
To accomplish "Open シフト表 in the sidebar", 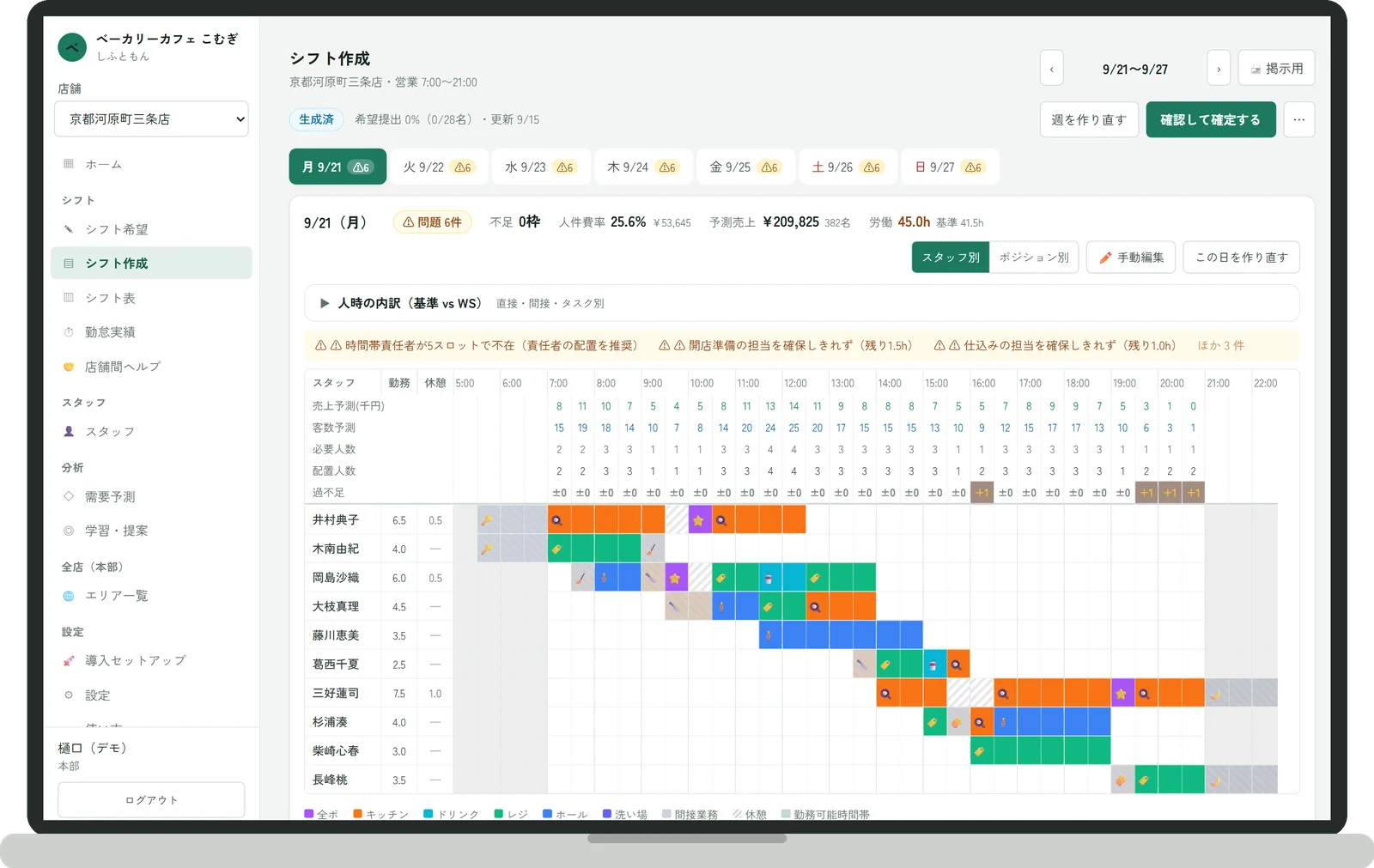I will point(151,298).
